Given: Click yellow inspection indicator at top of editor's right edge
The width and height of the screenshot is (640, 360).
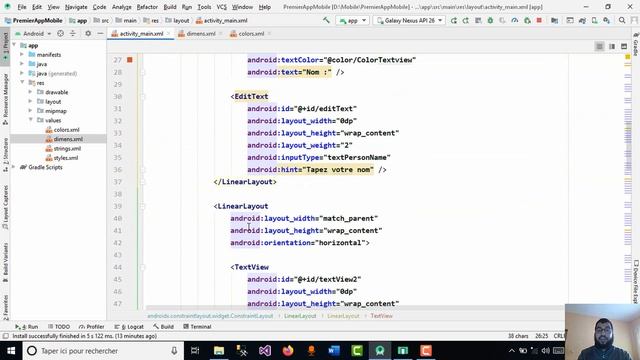Looking at the screenshot, I should click(x=628, y=57).
